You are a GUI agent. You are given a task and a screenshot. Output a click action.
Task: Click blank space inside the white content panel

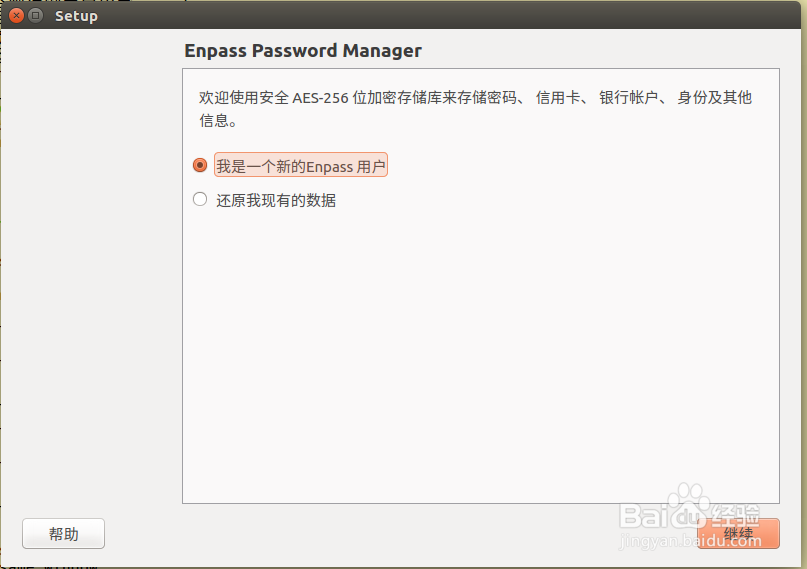[x=480, y=350]
